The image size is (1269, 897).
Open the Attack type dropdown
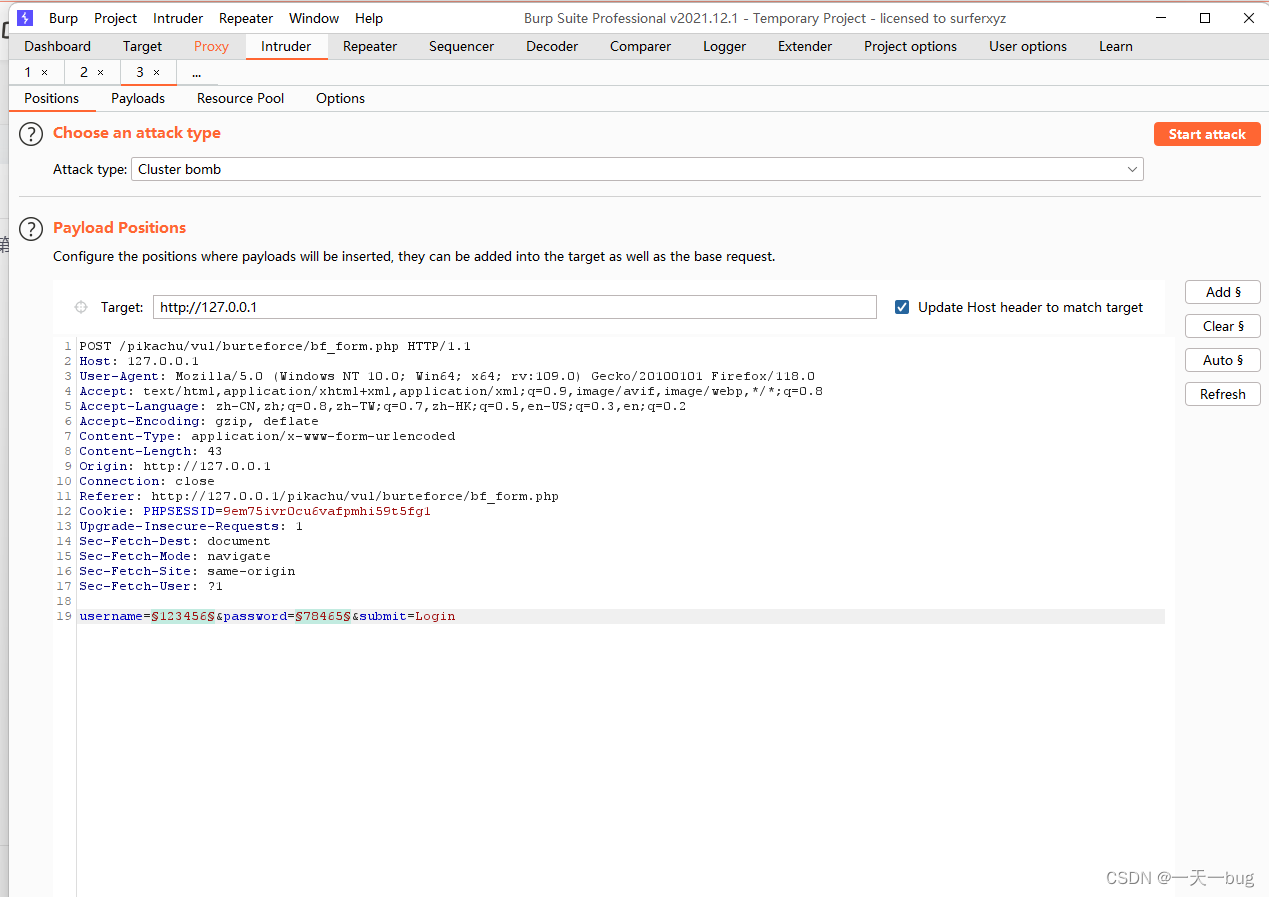coord(637,169)
